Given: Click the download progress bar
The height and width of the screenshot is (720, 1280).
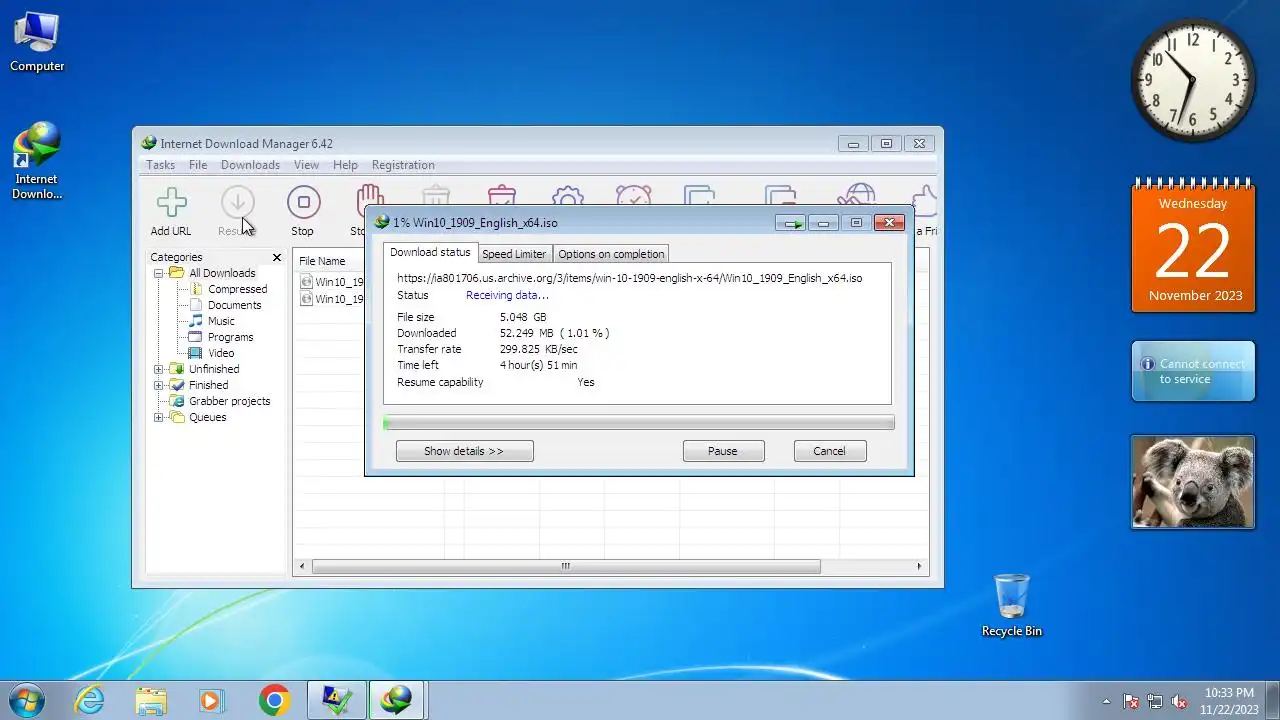Looking at the screenshot, I should pos(638,423).
